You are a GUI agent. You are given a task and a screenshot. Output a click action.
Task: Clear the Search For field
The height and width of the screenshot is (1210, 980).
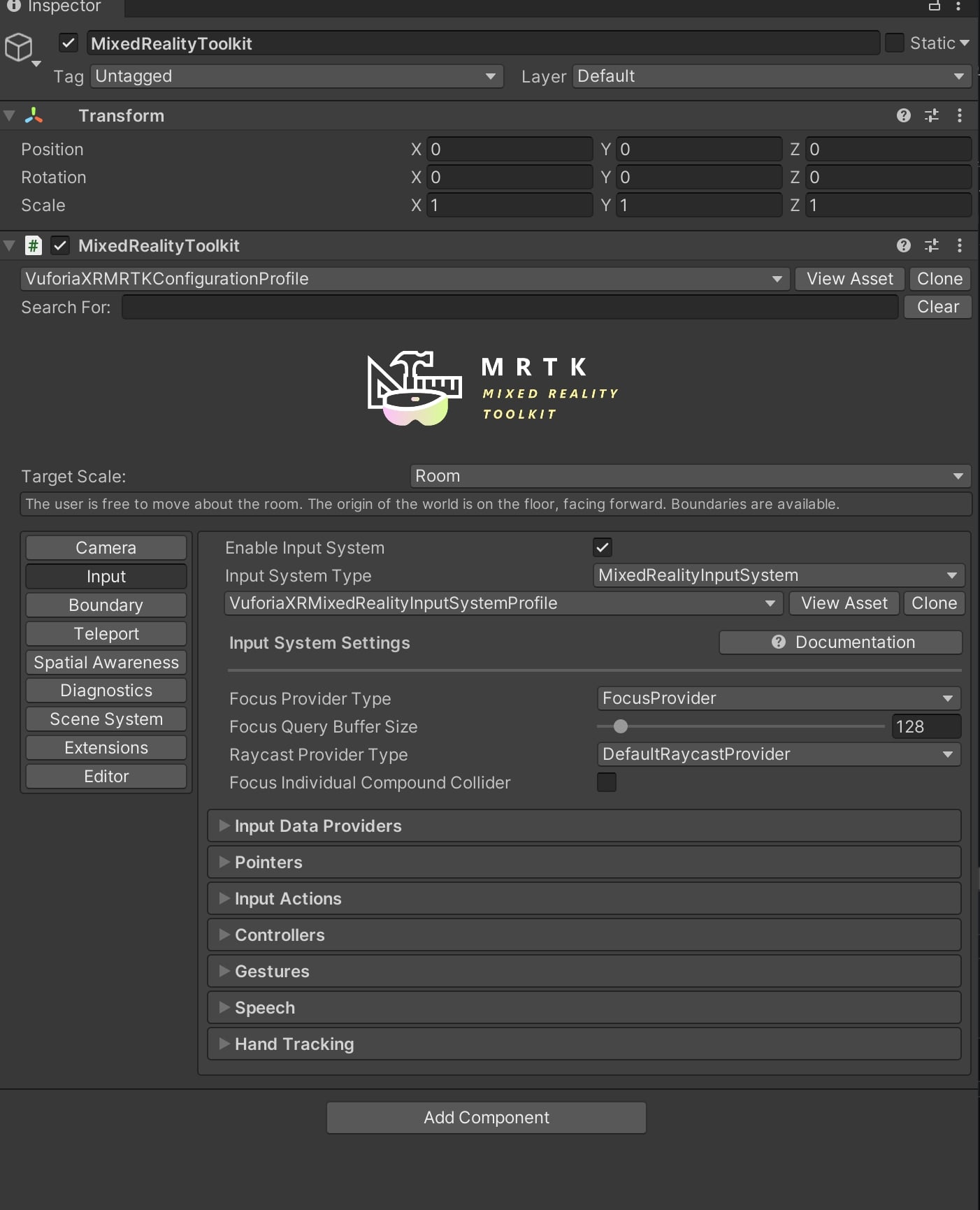click(x=938, y=307)
